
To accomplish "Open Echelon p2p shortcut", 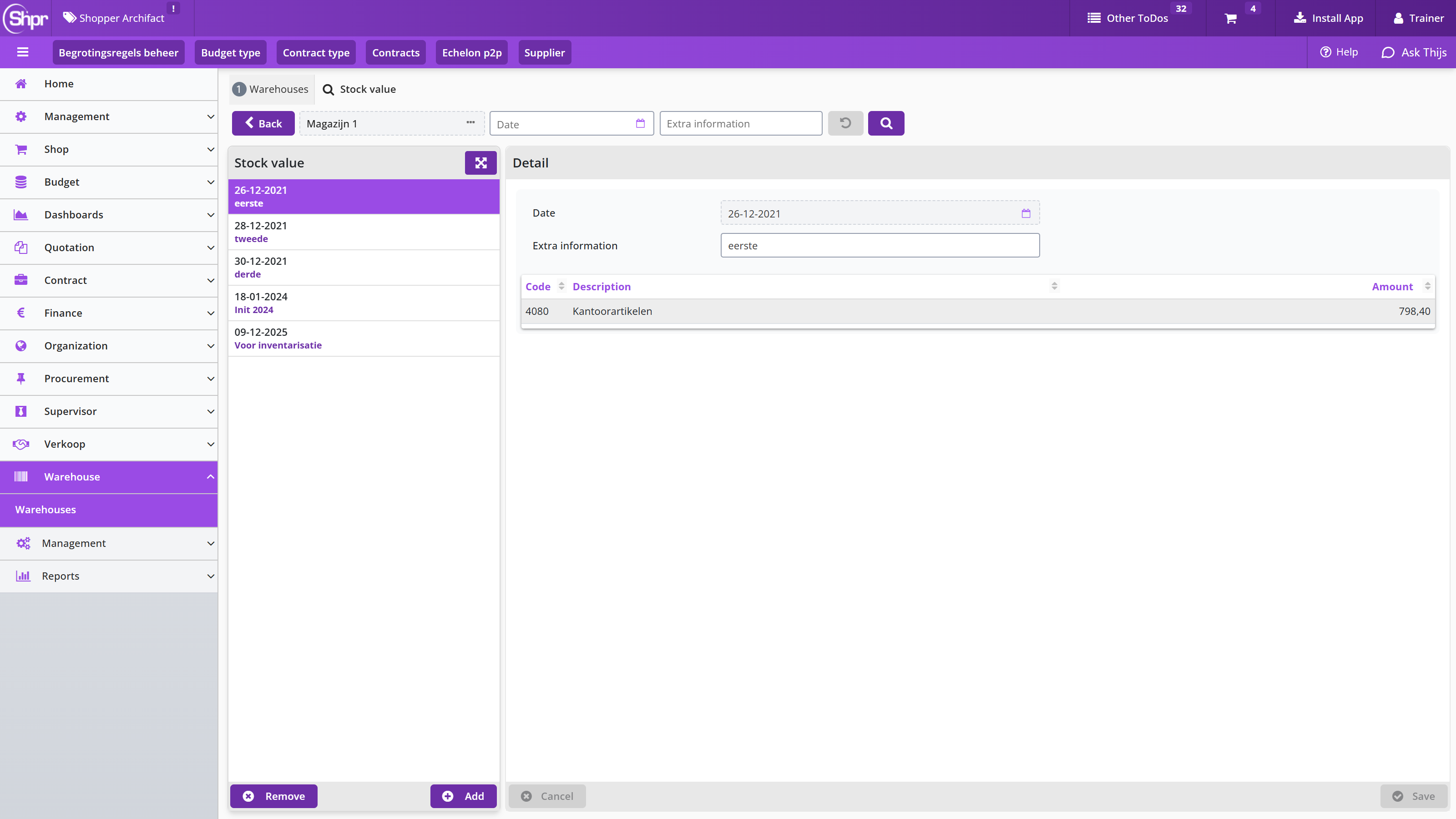I will pyautogui.click(x=471, y=53).
